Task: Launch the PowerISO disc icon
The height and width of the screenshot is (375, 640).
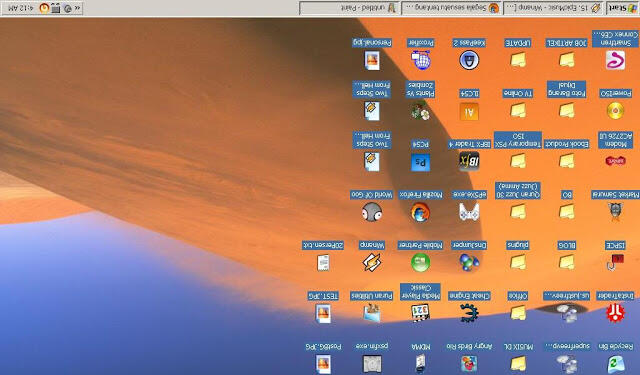Action: (615, 111)
